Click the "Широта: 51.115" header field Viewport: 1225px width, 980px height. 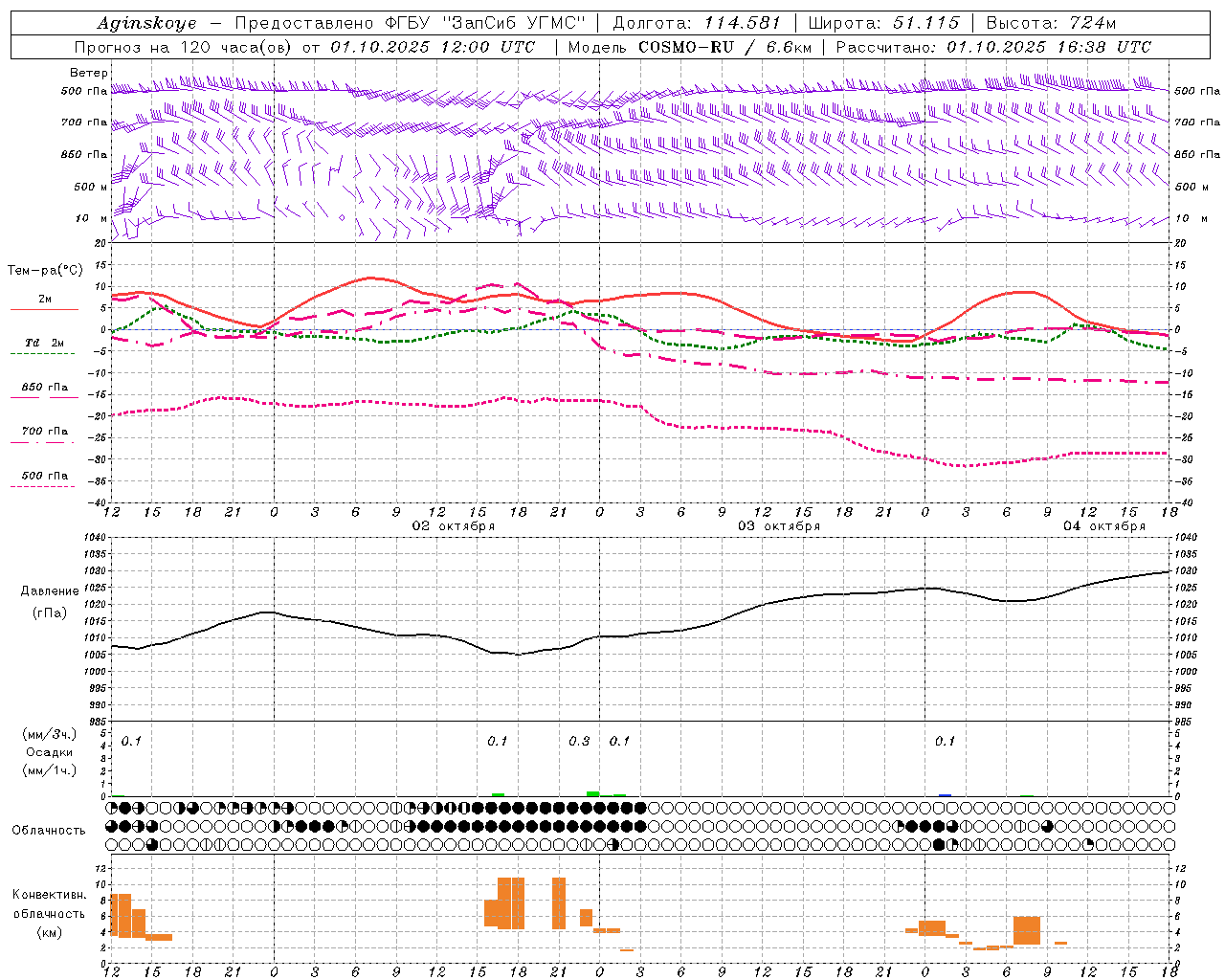pyautogui.click(x=884, y=23)
